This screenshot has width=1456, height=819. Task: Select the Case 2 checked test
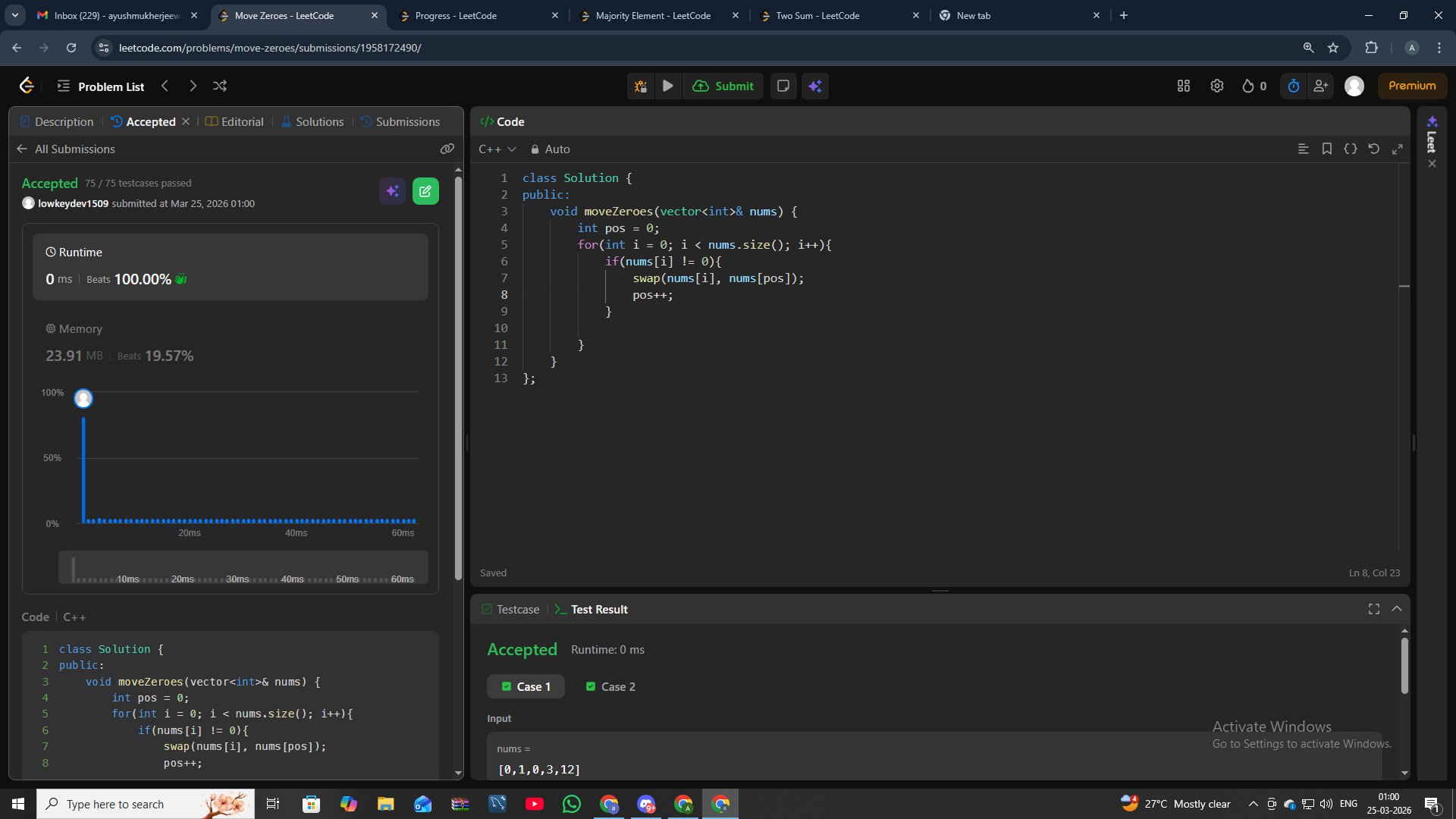[x=610, y=687]
